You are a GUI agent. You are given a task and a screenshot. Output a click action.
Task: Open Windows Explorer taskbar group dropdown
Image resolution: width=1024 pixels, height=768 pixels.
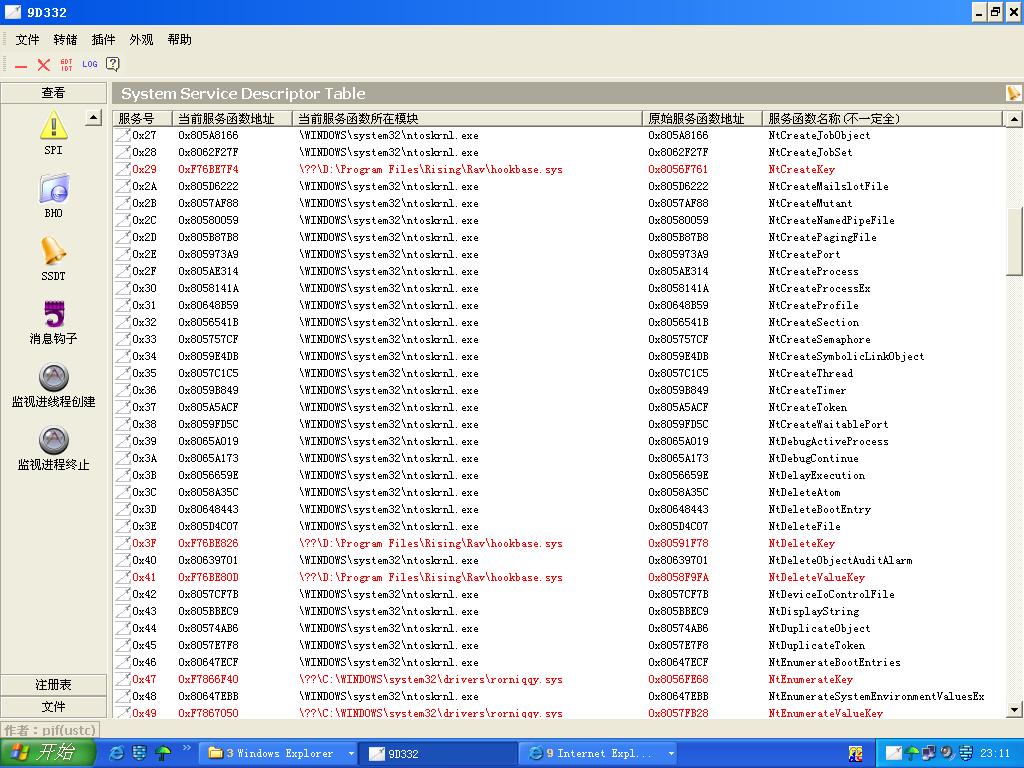(351, 753)
